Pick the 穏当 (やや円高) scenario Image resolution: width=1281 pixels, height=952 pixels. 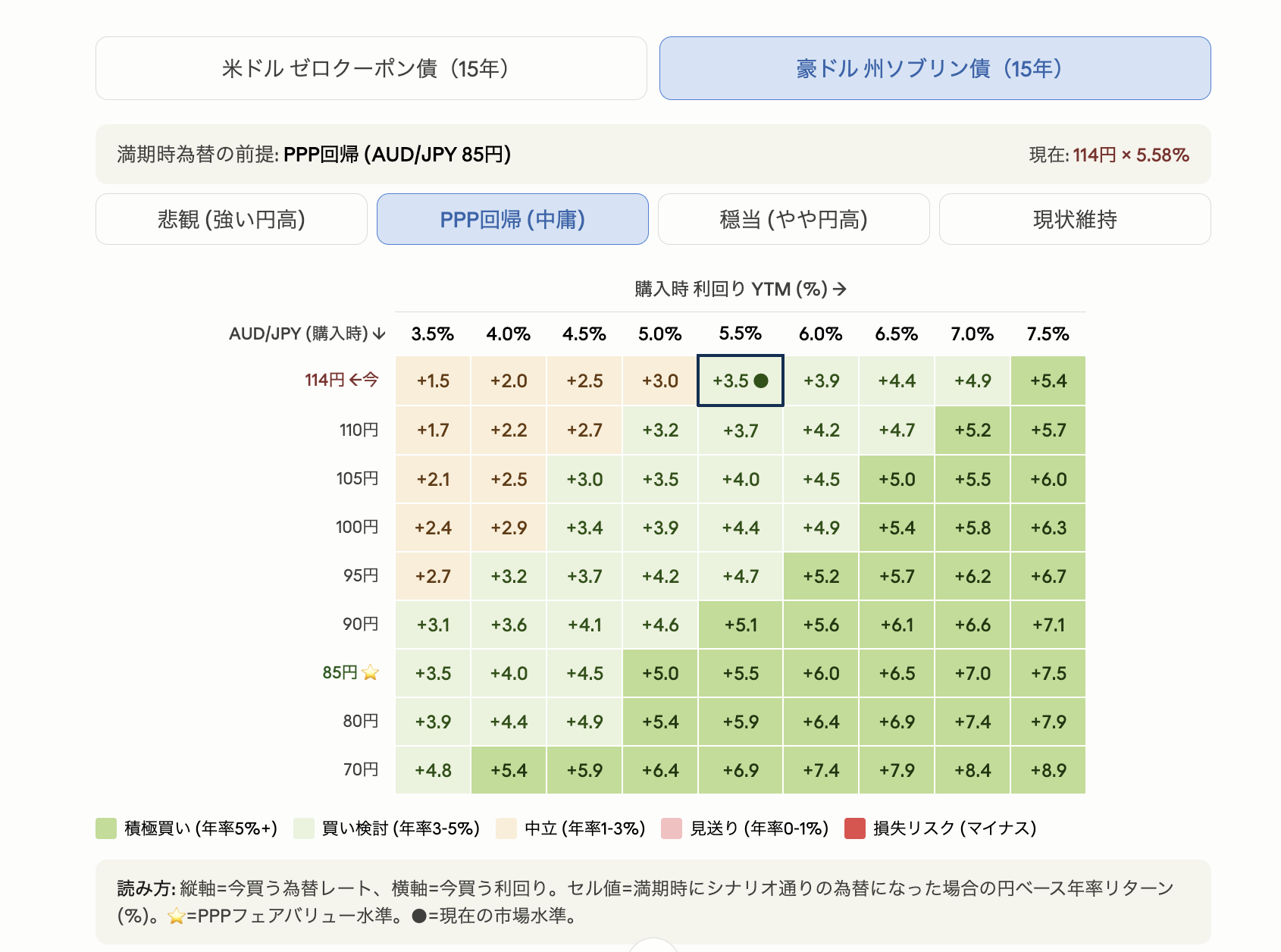coord(794,219)
